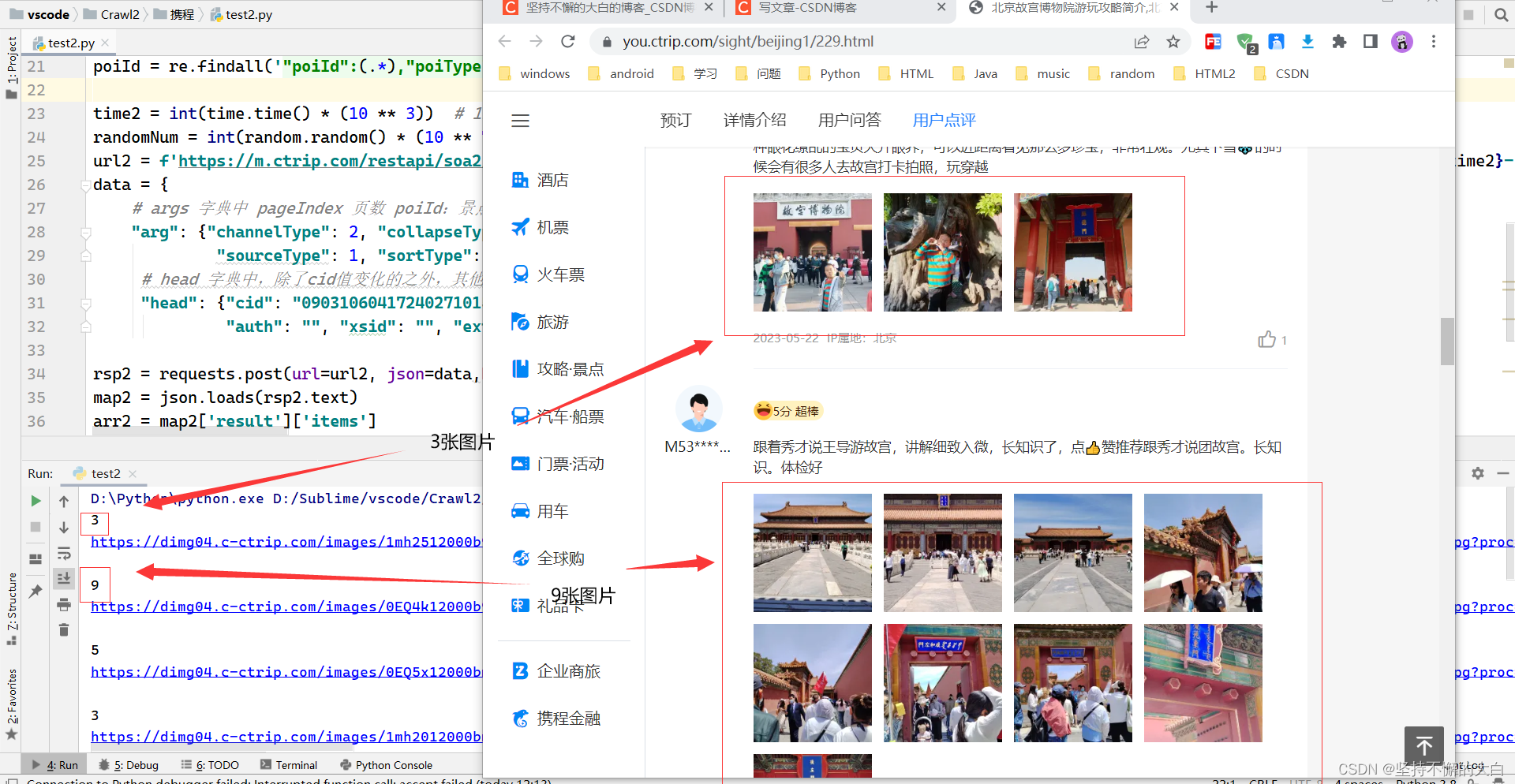Collapse the data dict fold marker
1515x784 pixels.
[x=86, y=185]
